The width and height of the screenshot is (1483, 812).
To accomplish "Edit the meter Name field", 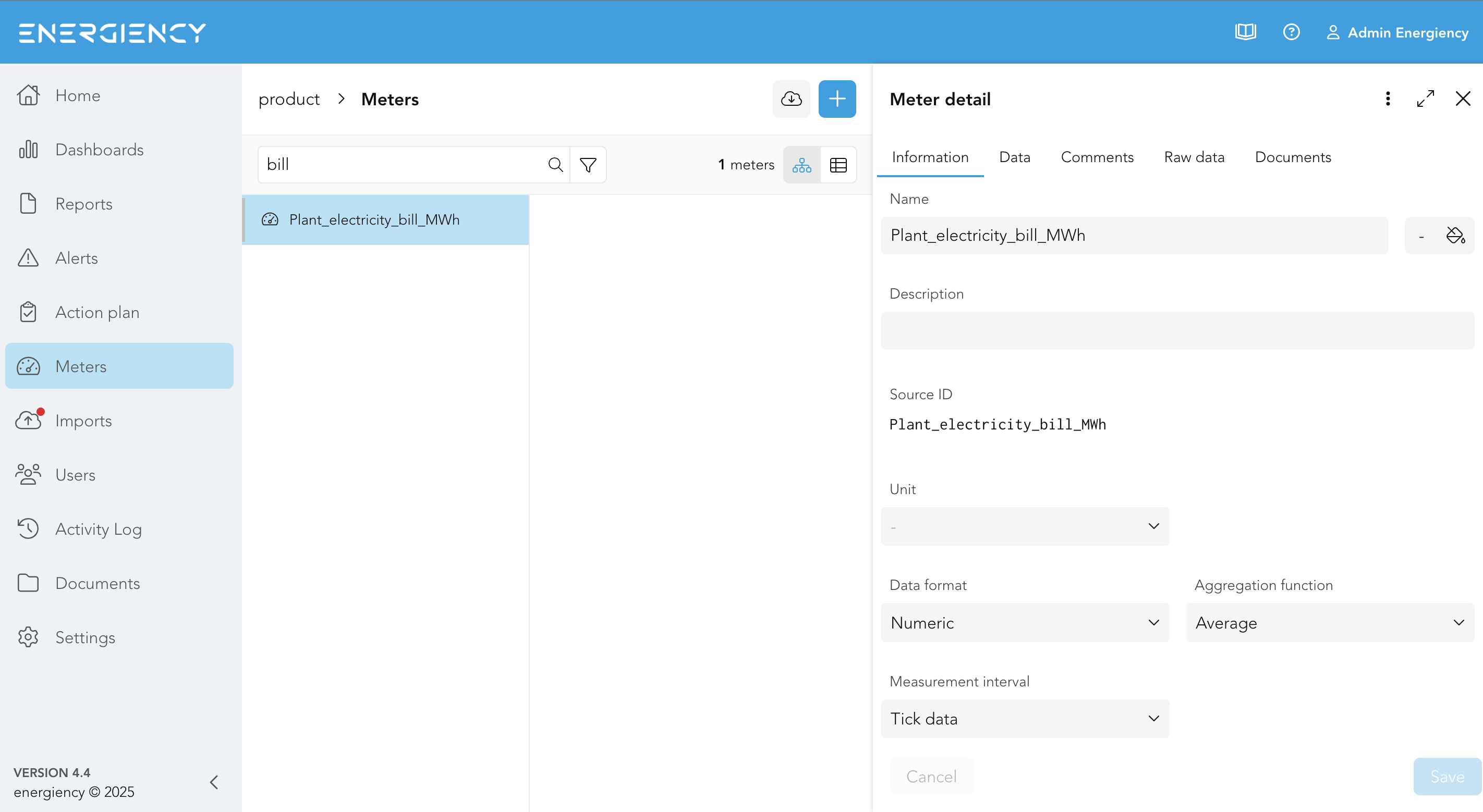I will [1134, 236].
